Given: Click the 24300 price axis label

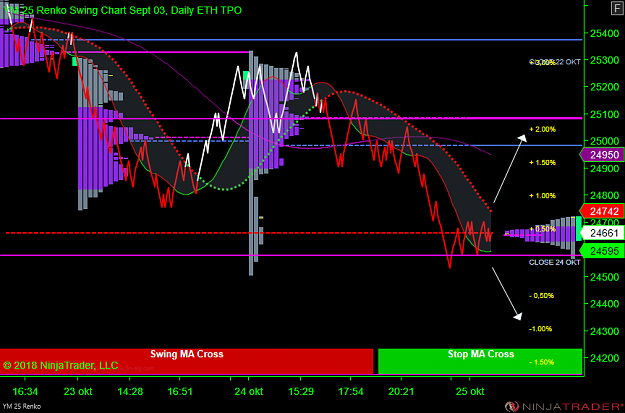Looking at the screenshot, I should 604,331.
